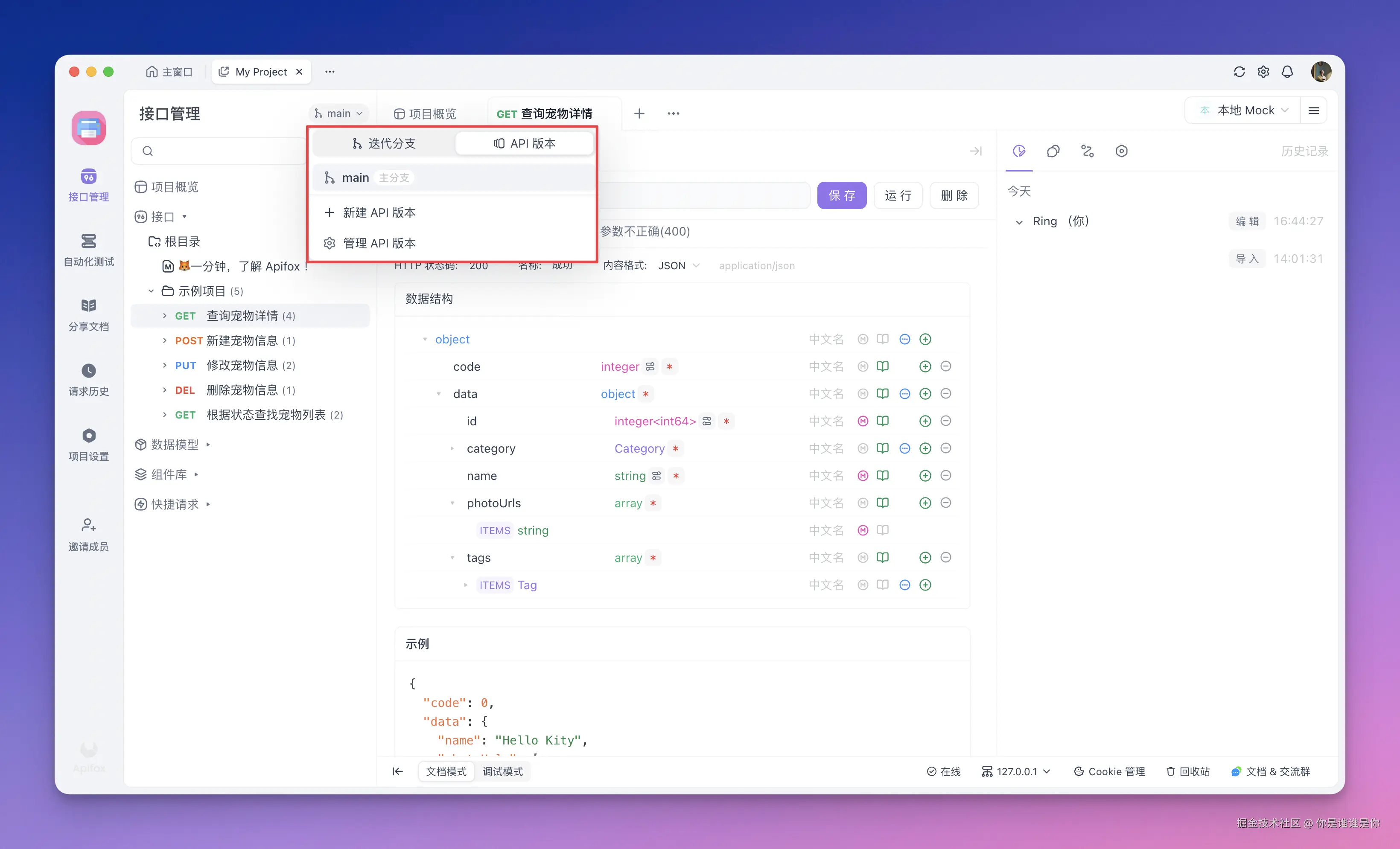Toggle the mock M icon on the id row
The width and height of the screenshot is (1400, 849).
[x=863, y=421]
